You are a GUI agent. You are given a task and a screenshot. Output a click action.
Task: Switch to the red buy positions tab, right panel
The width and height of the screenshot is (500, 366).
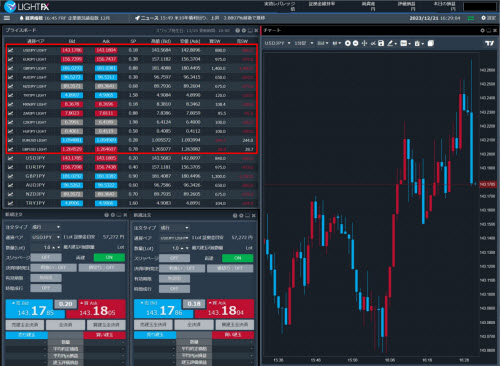click(x=233, y=335)
